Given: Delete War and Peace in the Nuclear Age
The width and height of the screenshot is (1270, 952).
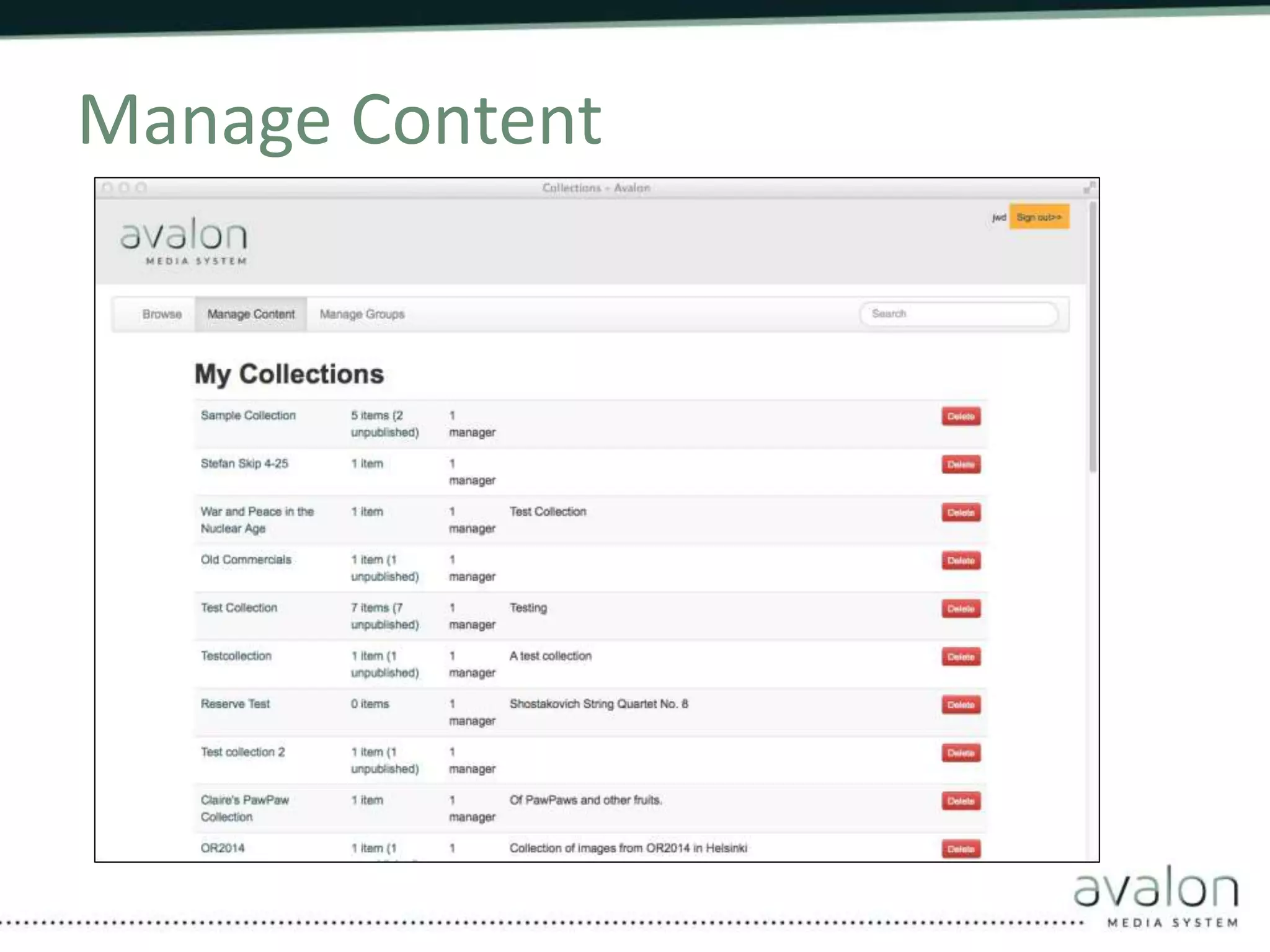Looking at the screenshot, I should click(961, 513).
